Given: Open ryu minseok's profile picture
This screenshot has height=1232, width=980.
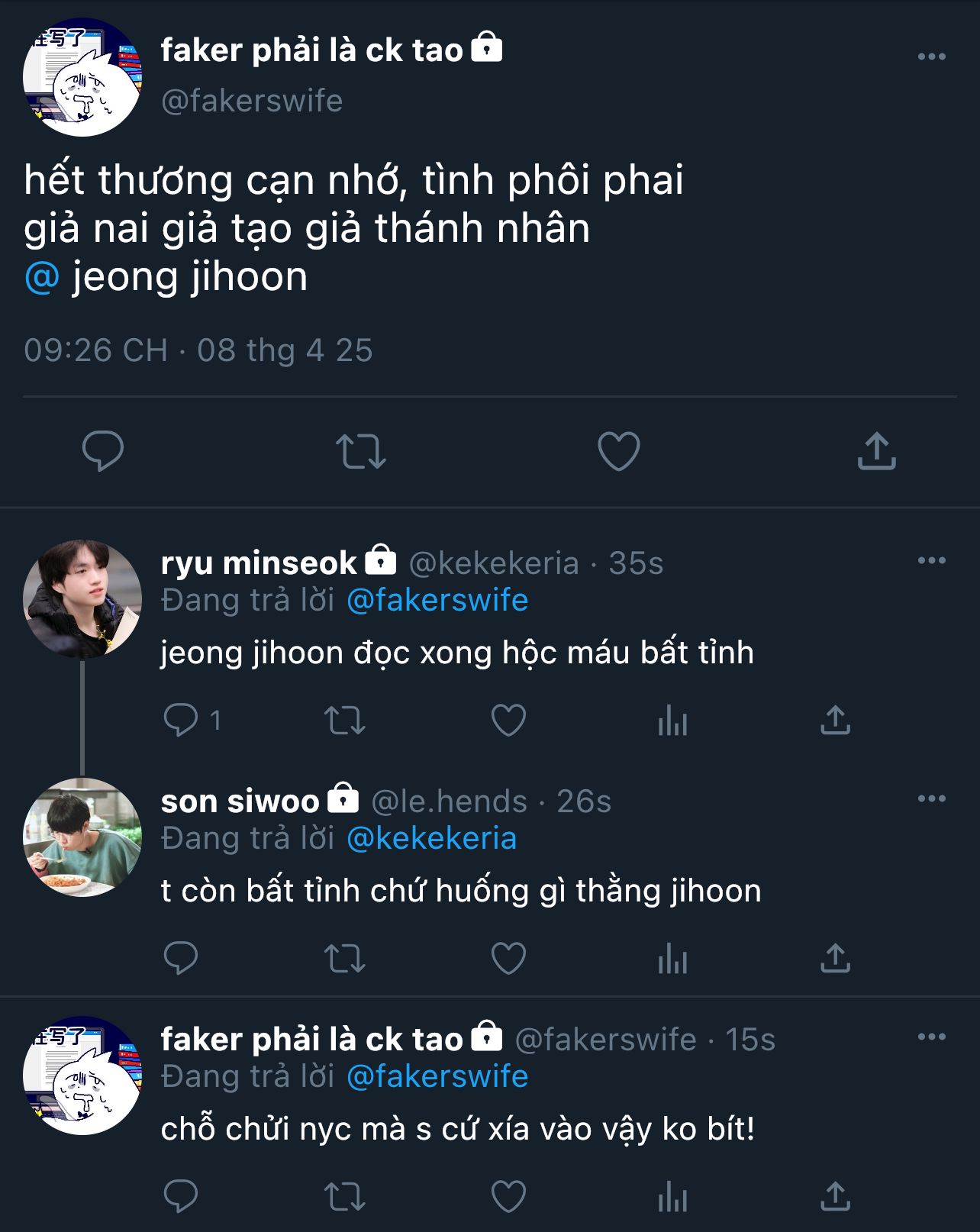Looking at the screenshot, I should [82, 599].
